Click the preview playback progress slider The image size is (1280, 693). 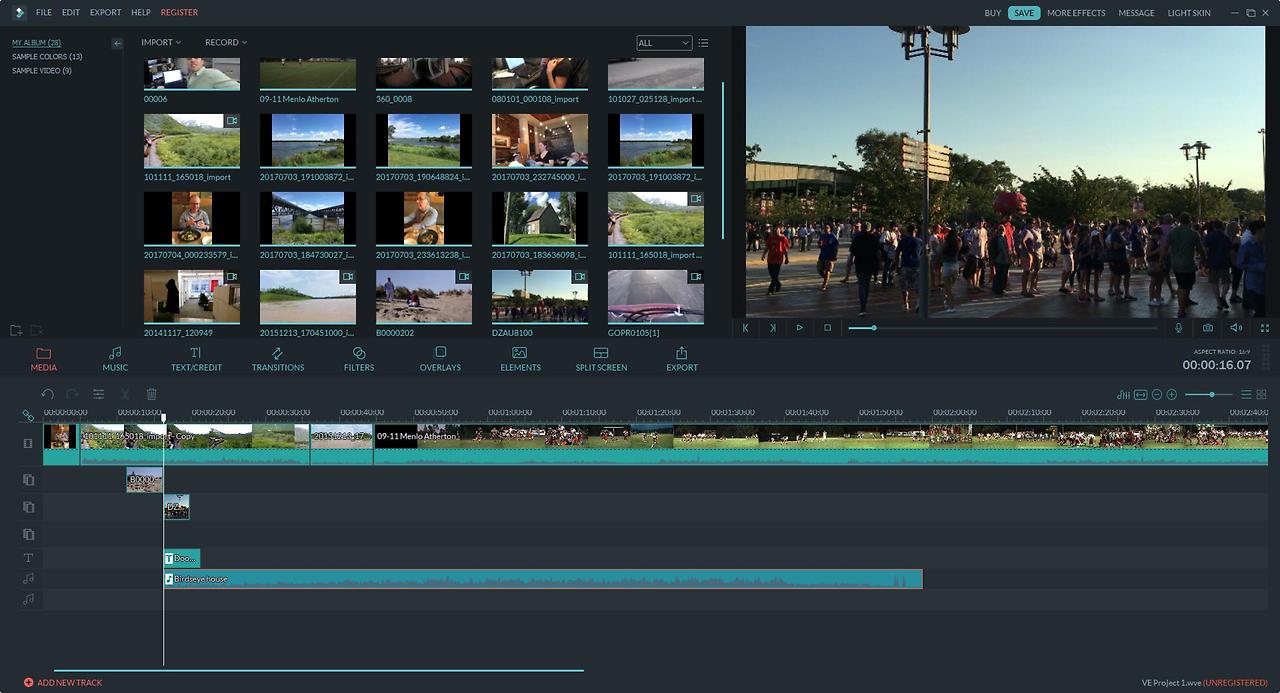pyautogui.click(x=1003, y=328)
